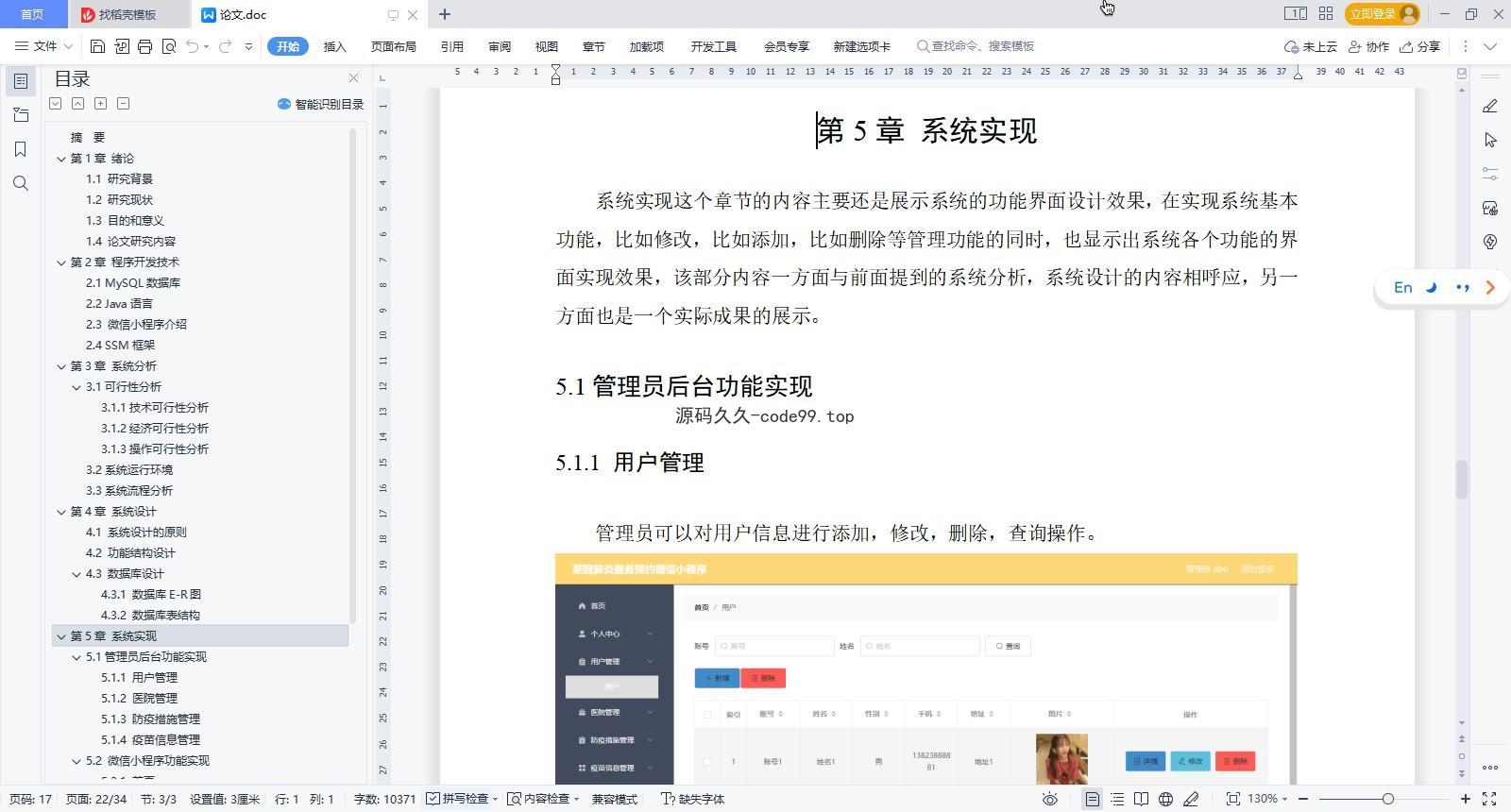
Task: Click the chapter navigation icon in left sidebar
Action: pos(21,115)
